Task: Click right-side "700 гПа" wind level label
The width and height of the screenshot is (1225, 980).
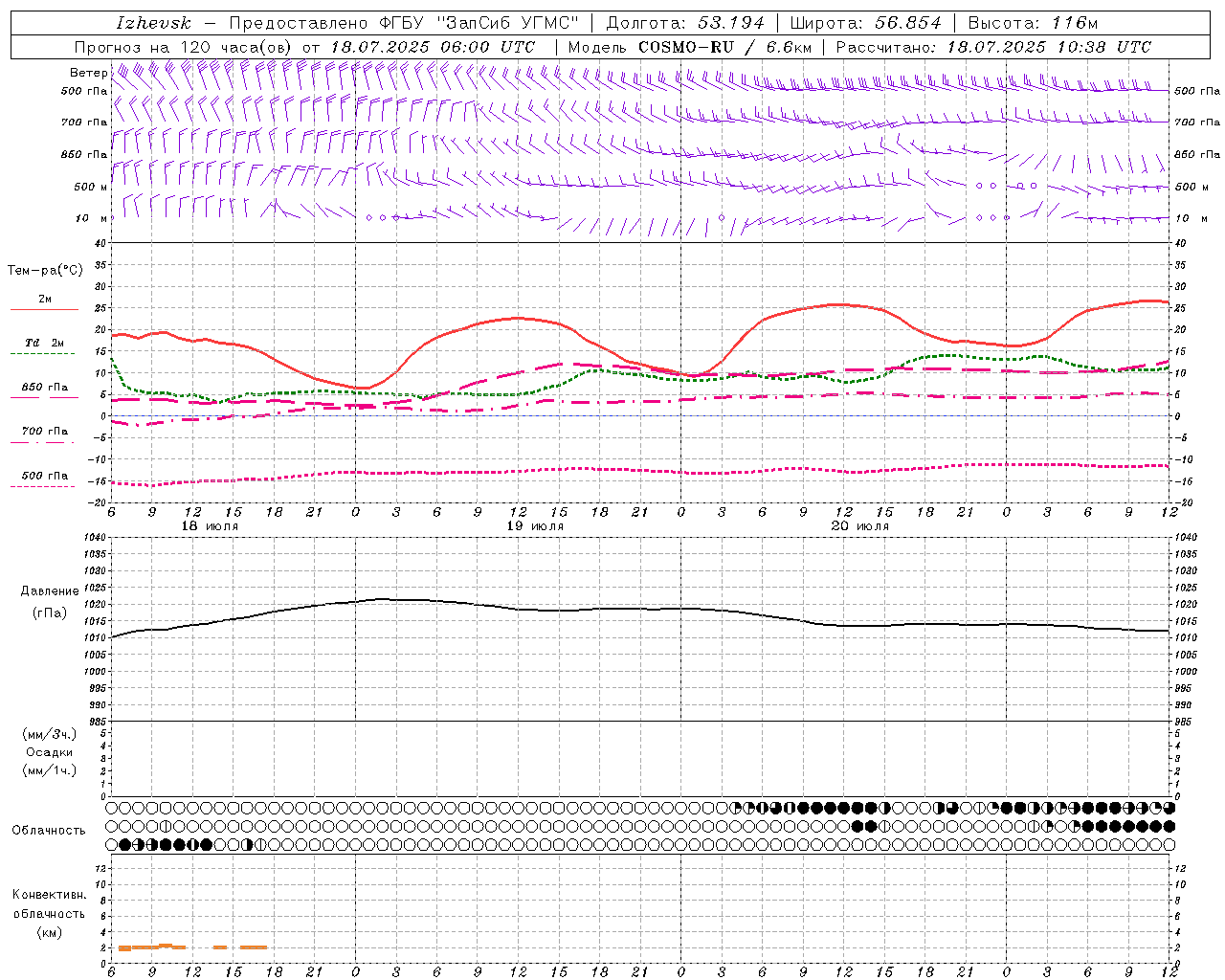Action: pyautogui.click(x=1197, y=122)
